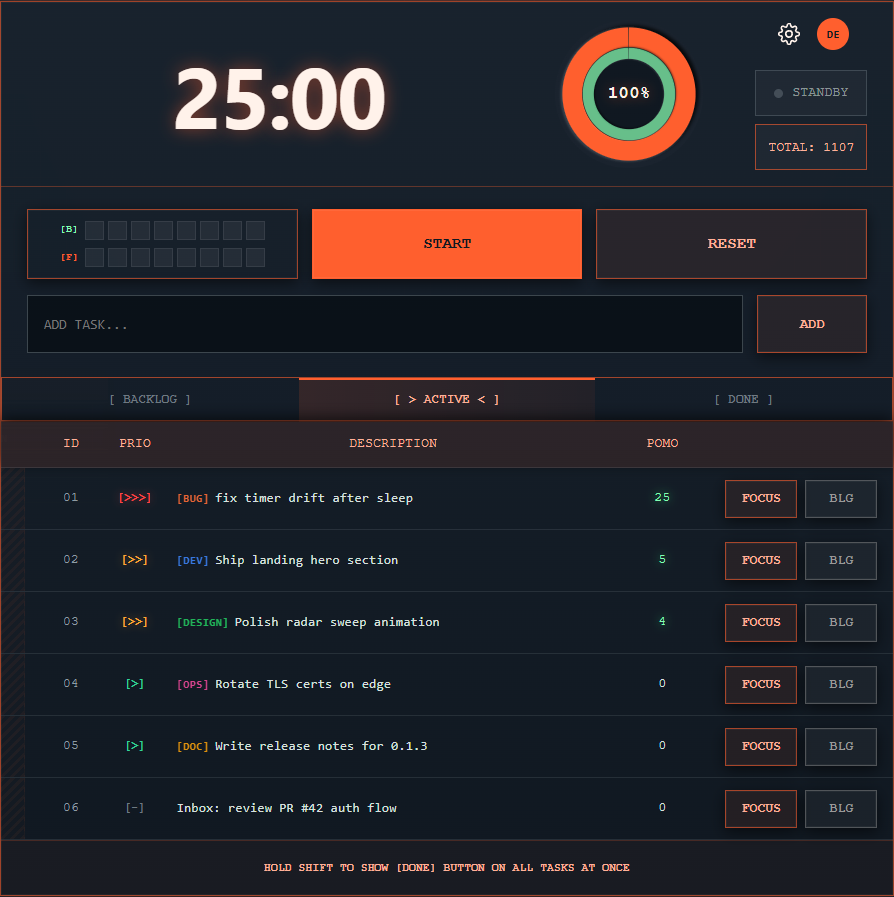Click the DESCRIPTION column header

(x=393, y=443)
